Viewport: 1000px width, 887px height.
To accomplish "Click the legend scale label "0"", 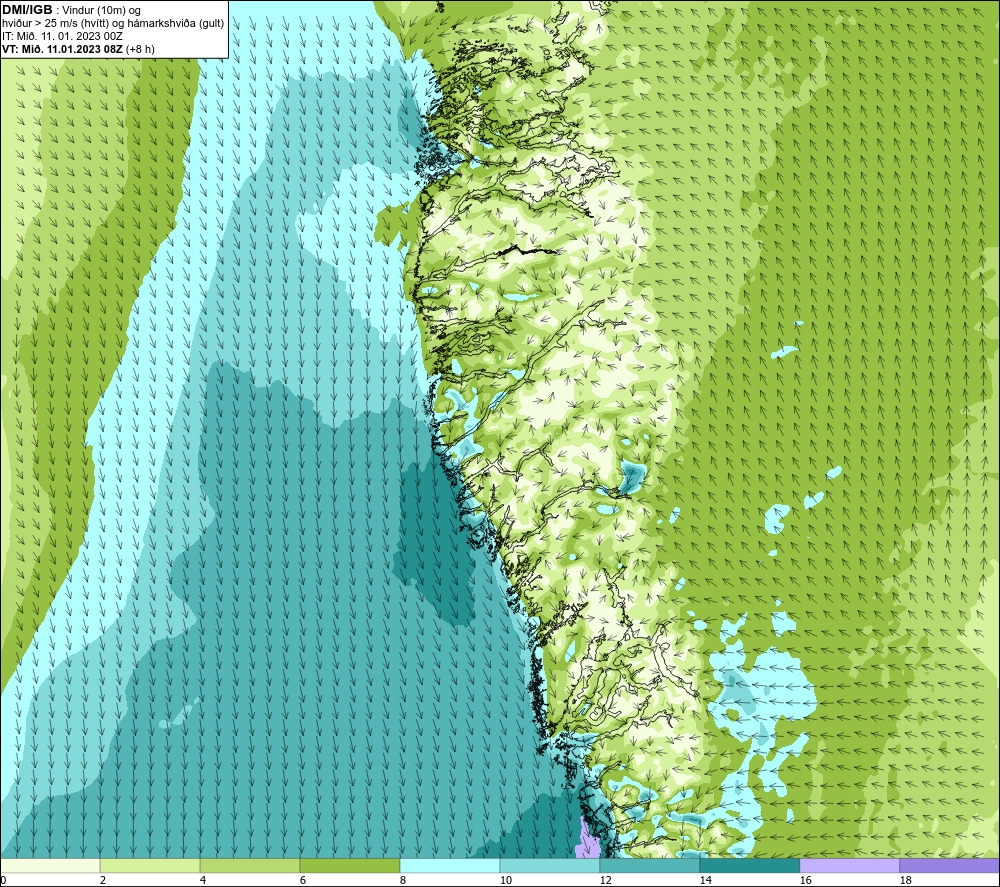I will coord(4,881).
